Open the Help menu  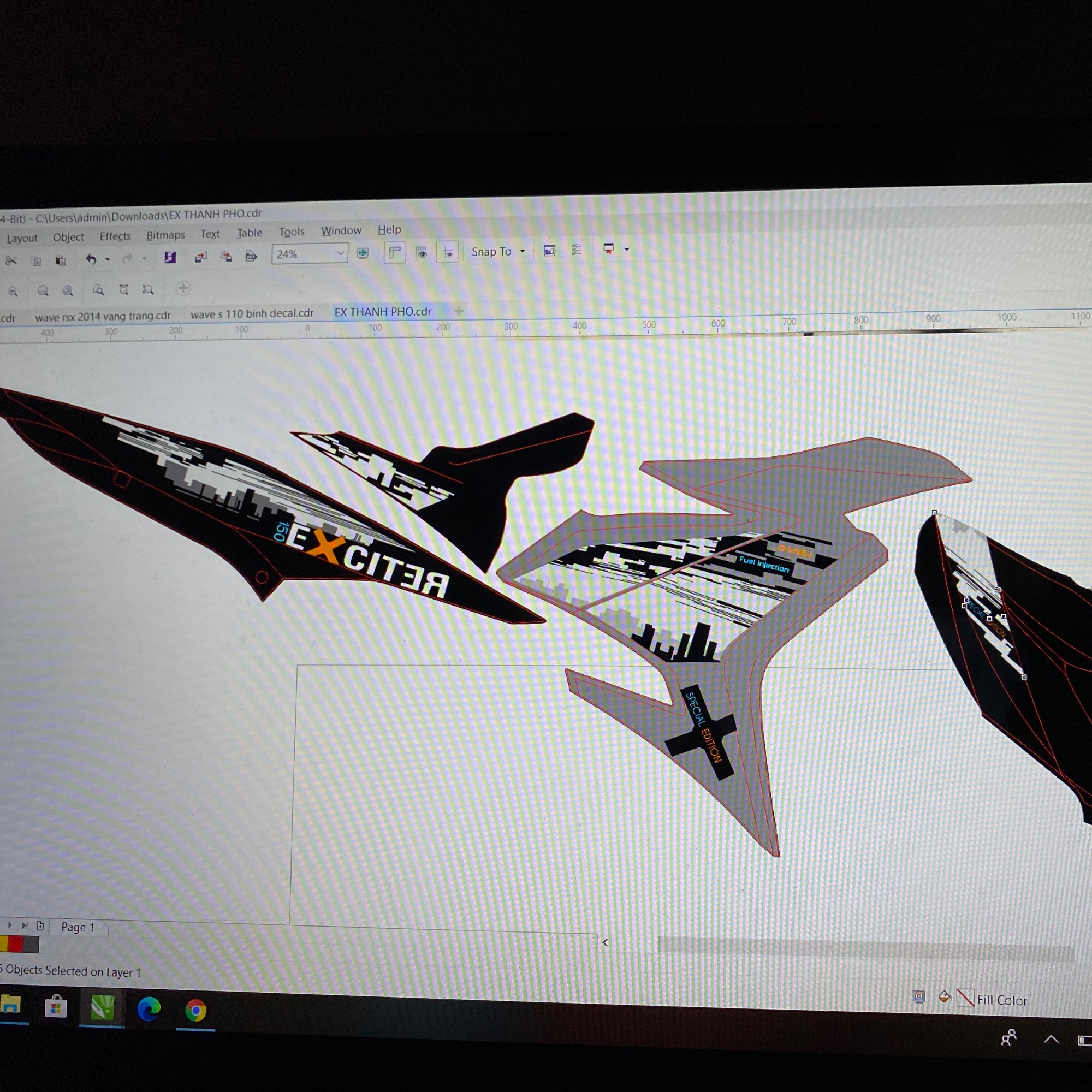click(x=389, y=229)
